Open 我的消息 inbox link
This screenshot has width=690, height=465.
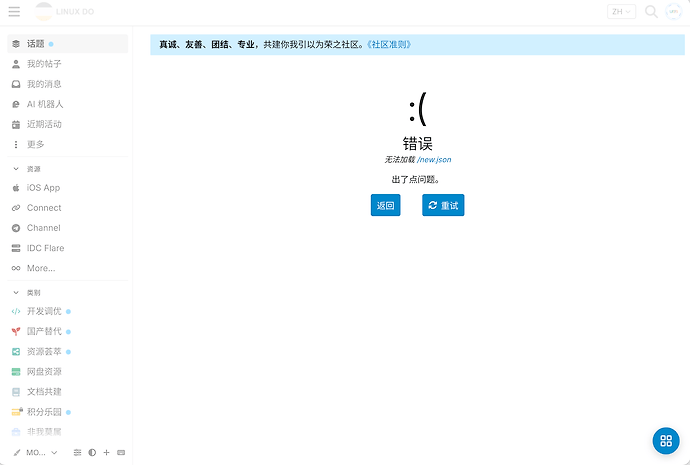67,84
